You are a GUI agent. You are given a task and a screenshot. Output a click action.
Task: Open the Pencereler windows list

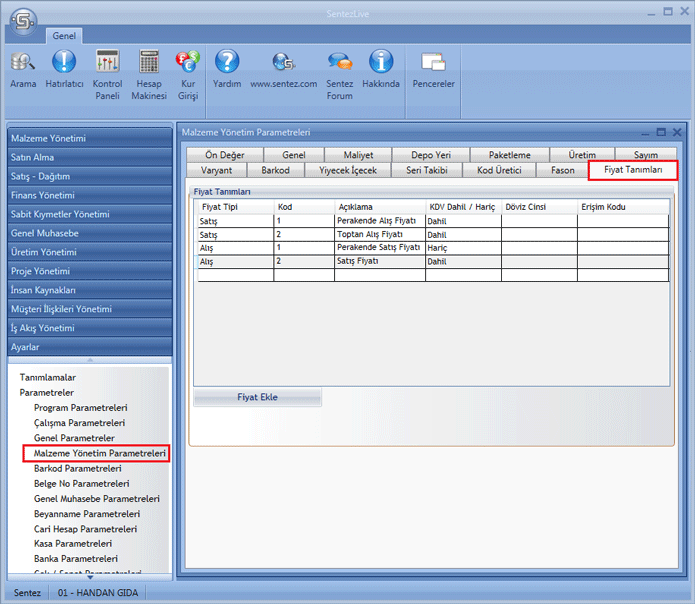click(433, 70)
